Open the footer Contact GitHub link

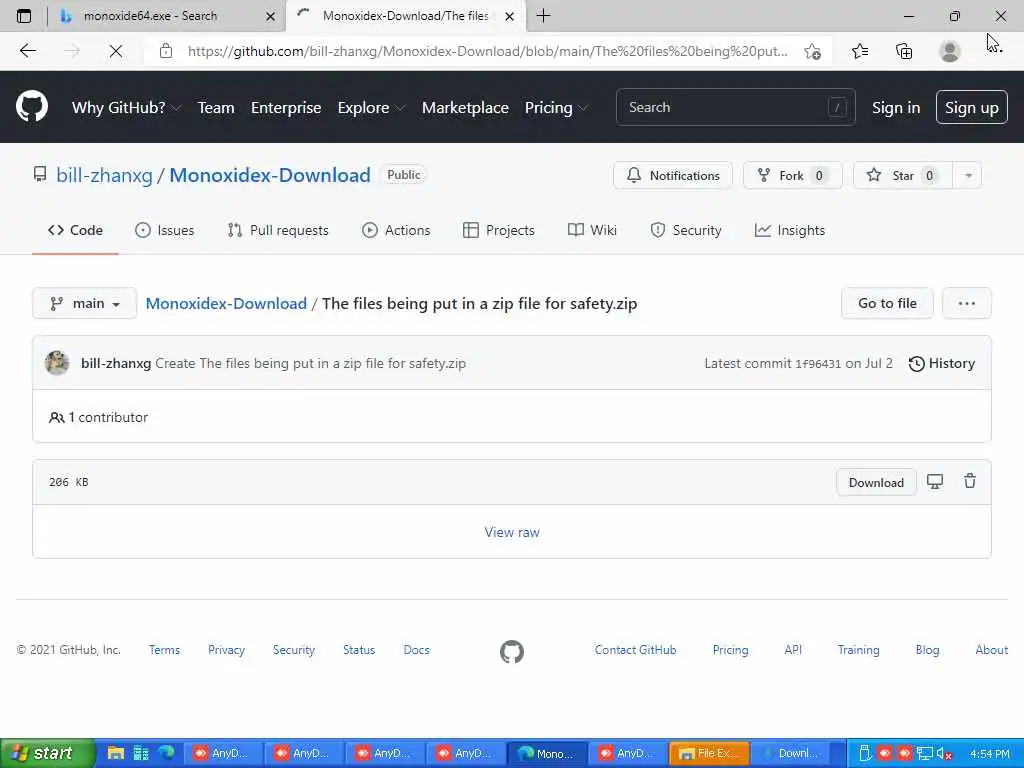tap(635, 650)
